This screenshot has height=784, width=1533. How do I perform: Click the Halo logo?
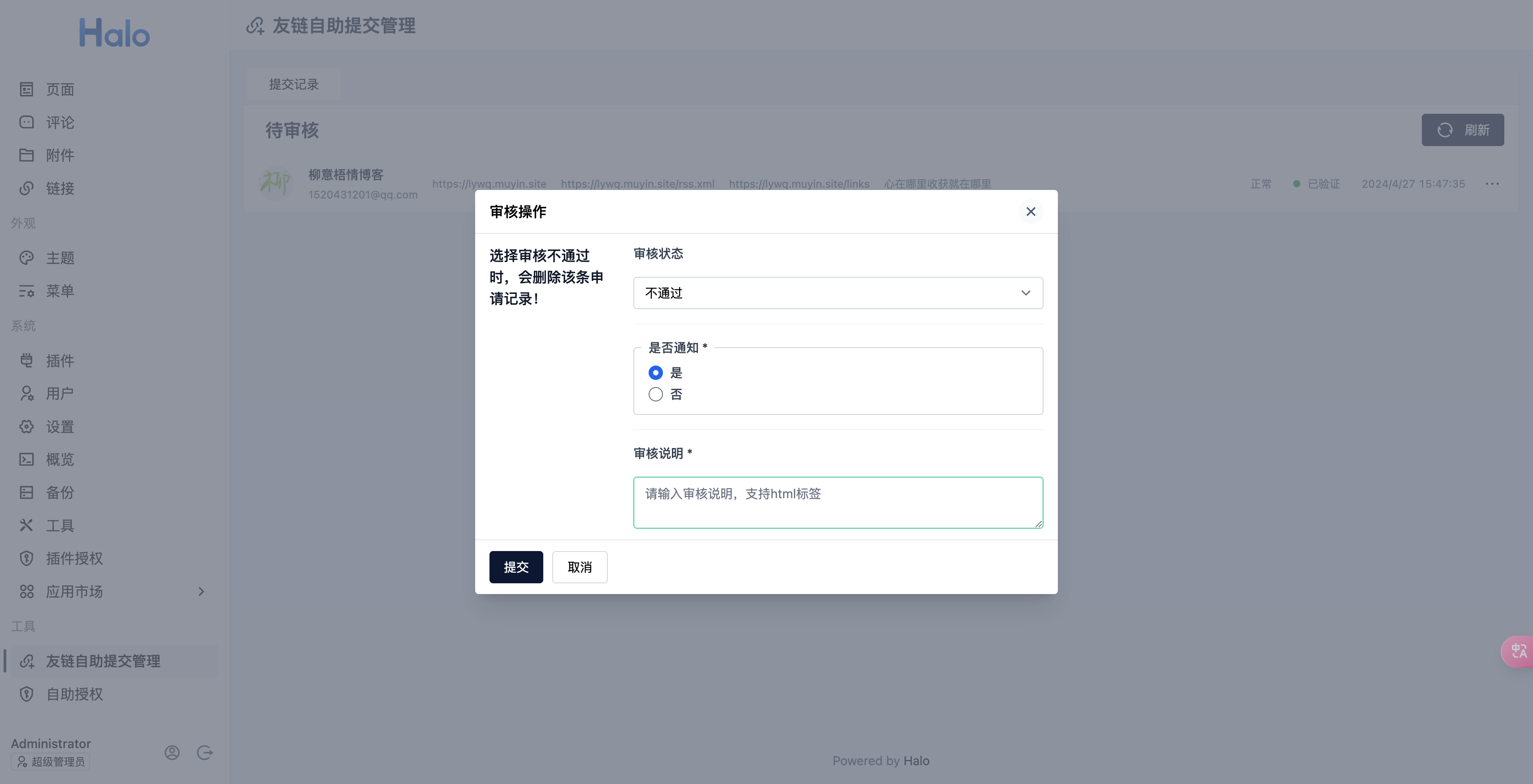114,33
